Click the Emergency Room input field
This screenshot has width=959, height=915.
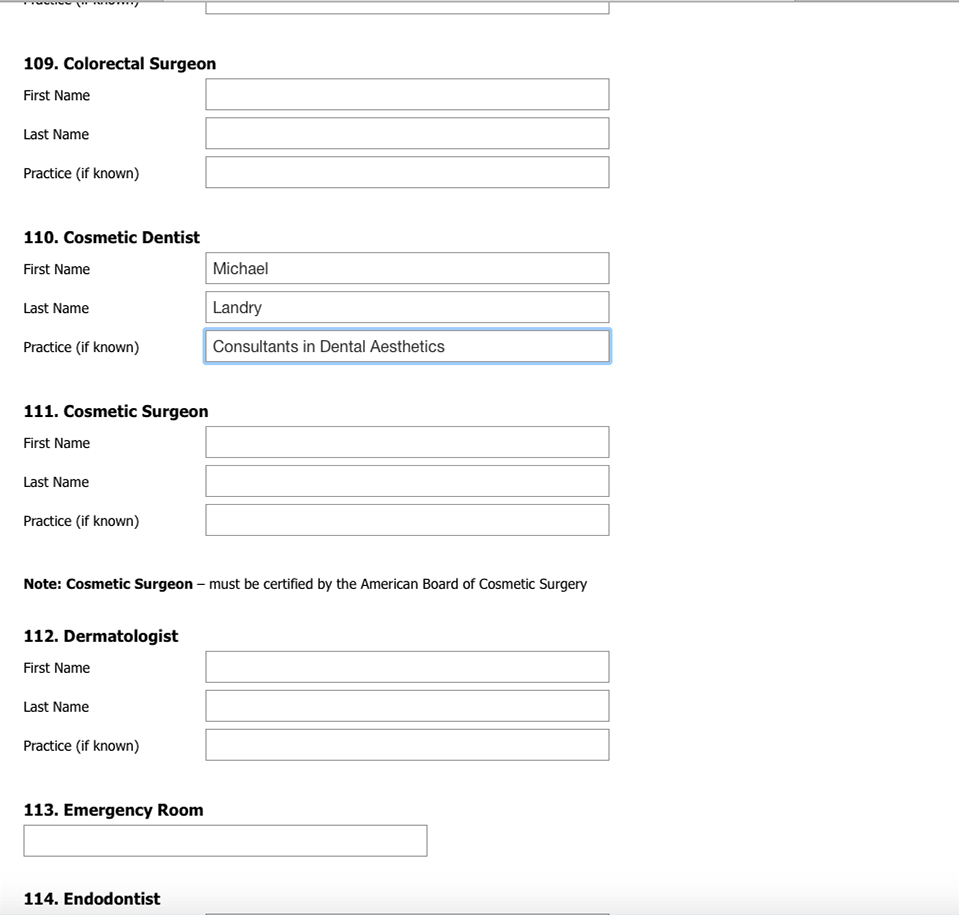tap(225, 840)
